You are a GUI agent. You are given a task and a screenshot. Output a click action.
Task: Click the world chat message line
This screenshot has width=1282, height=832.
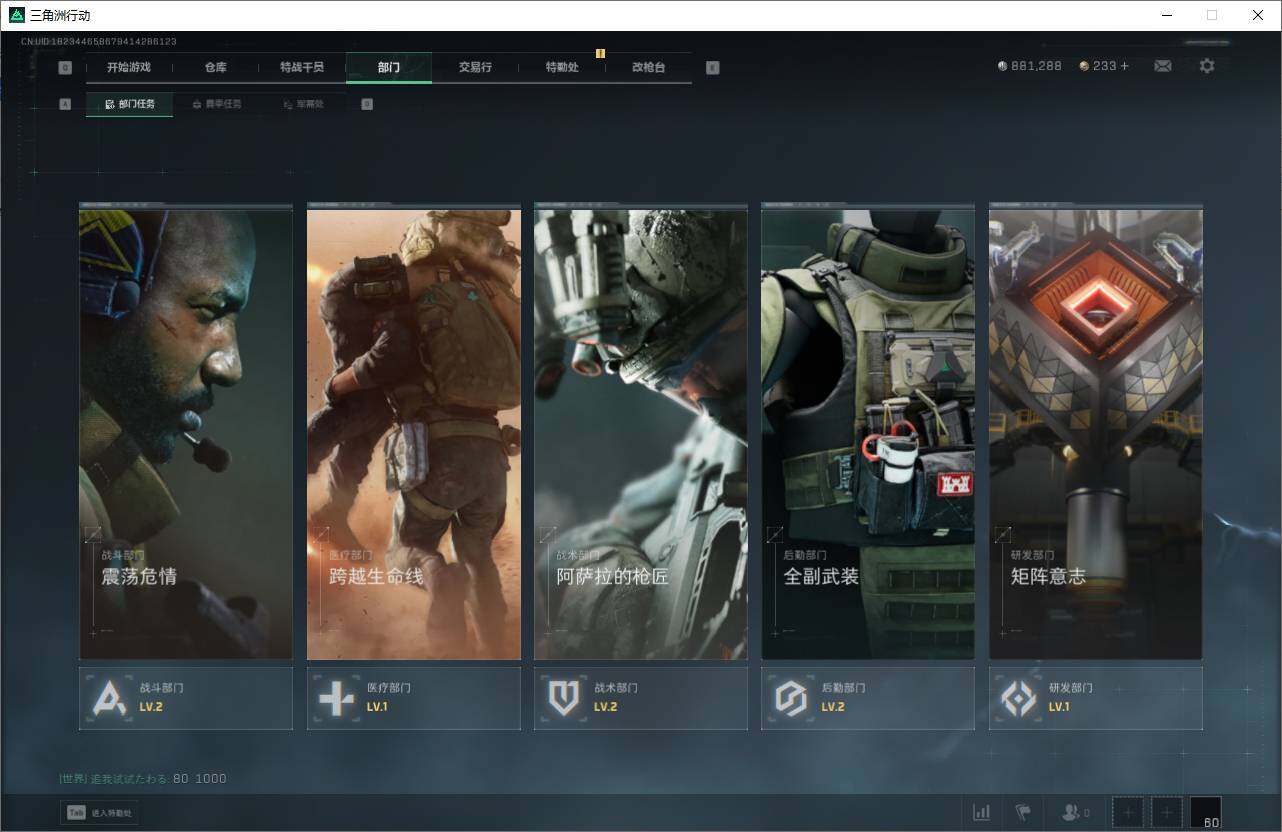pos(143,778)
